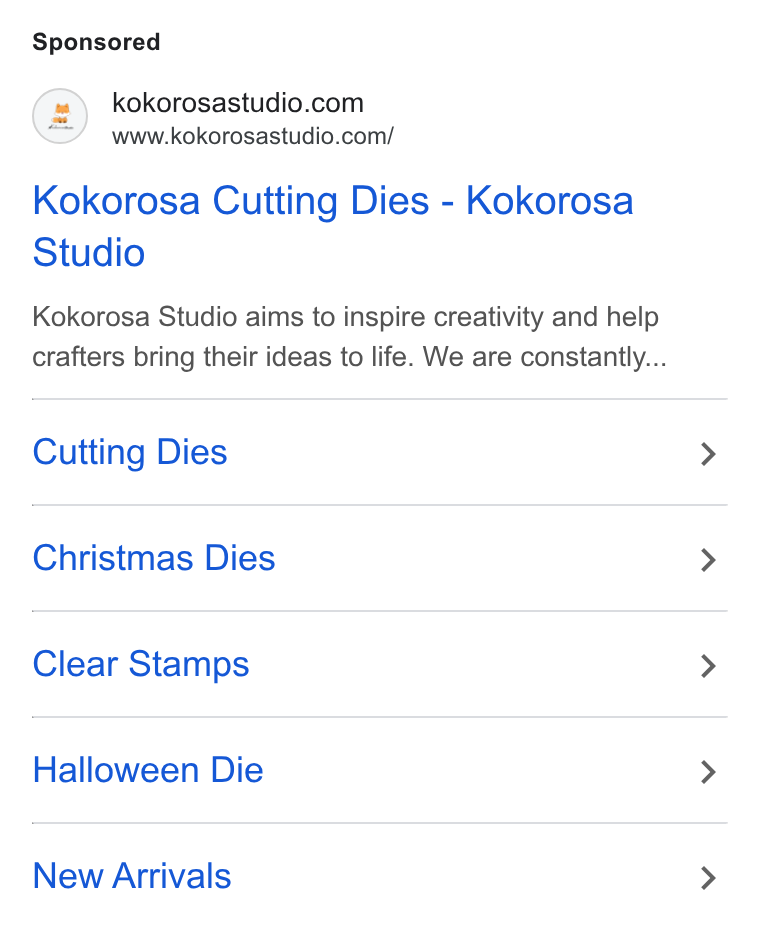Viewport: 760px width, 928px height.
Task: Open the Clear Stamps chevron arrow
Action: coord(708,666)
